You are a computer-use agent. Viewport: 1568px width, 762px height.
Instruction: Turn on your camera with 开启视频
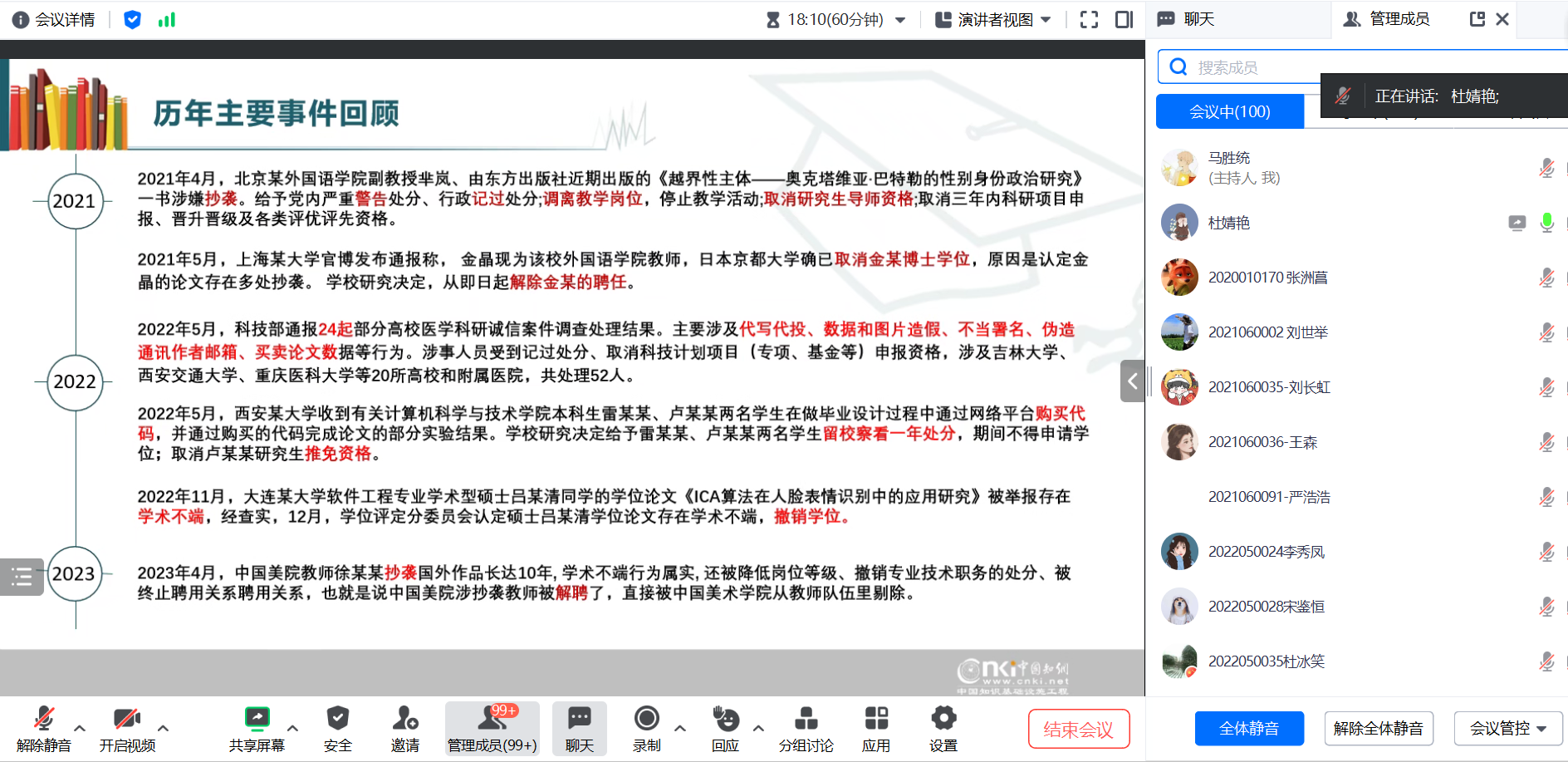(x=126, y=727)
